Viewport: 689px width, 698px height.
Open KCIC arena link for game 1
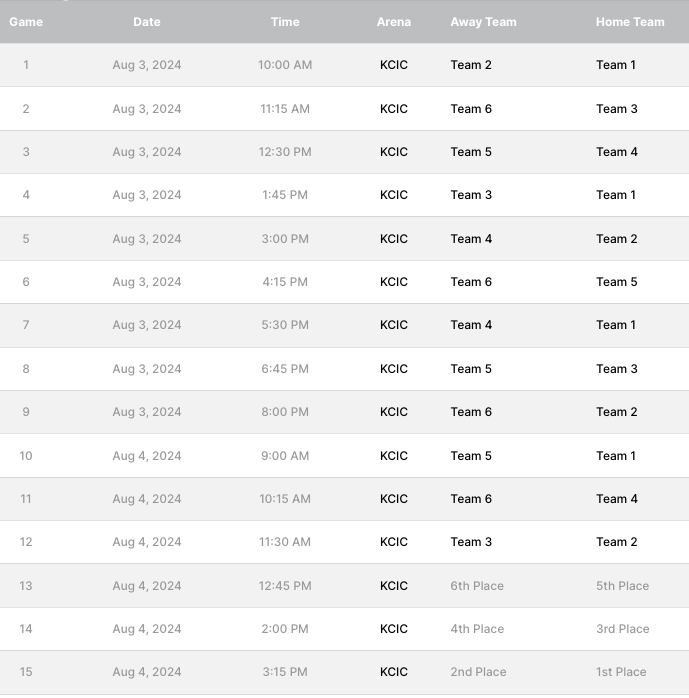click(x=394, y=65)
